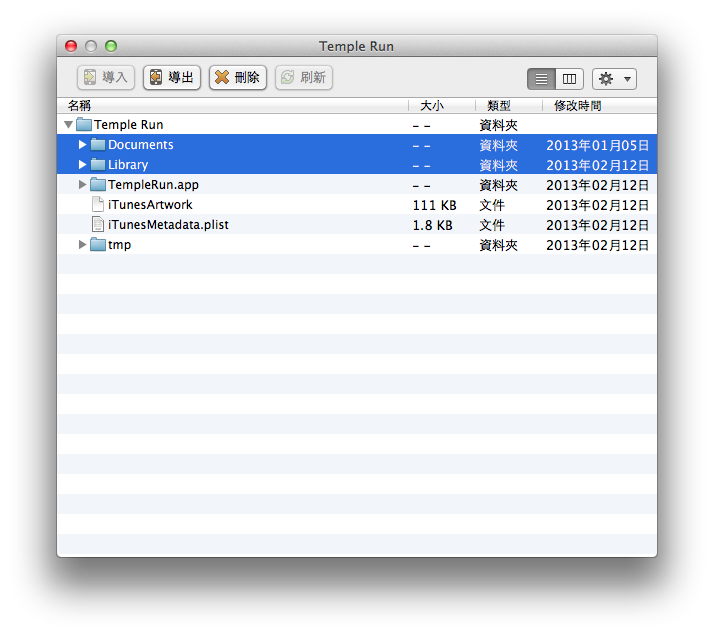The height and width of the screenshot is (636, 714).
Task: Expand the Documents folder triangle
Action: pyautogui.click(x=83, y=145)
